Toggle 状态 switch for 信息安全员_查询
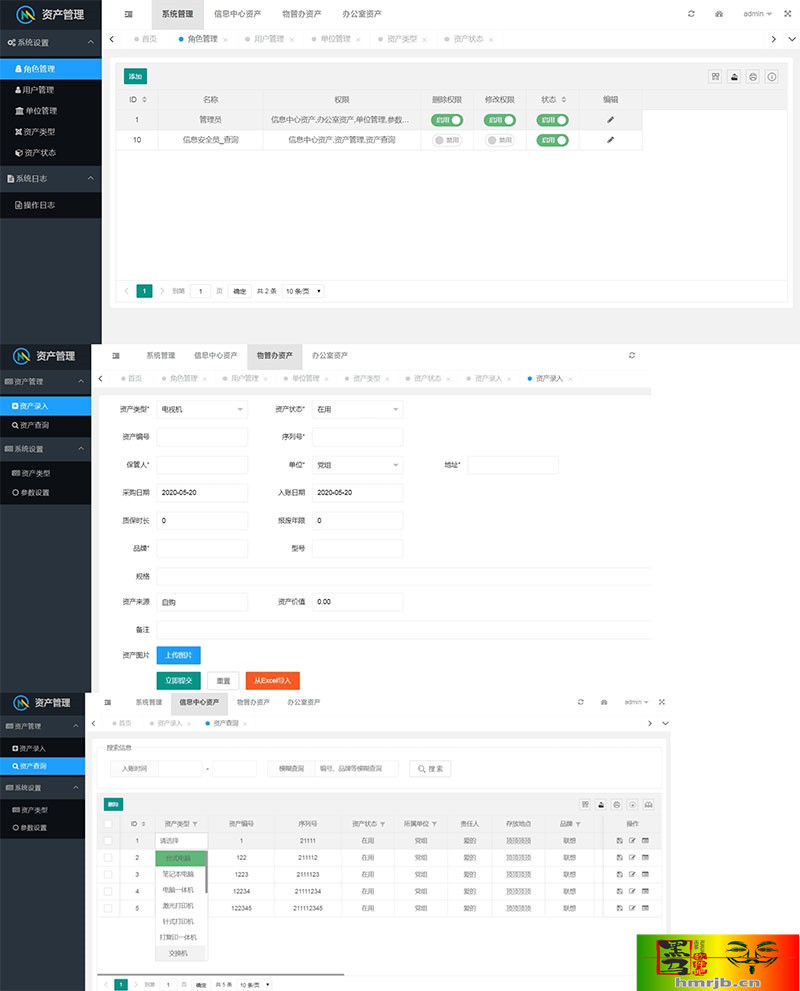 552,140
